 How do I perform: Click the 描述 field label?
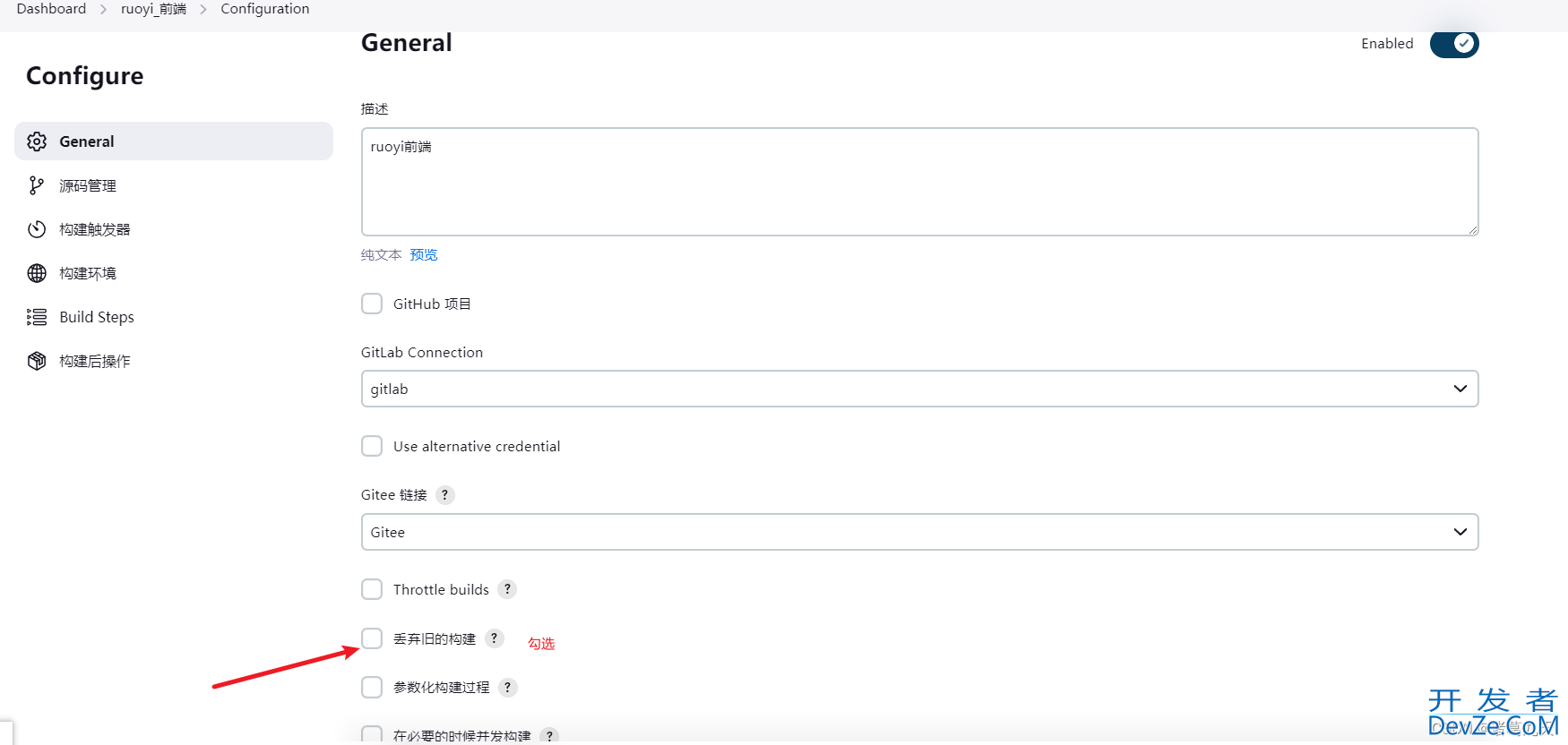coord(375,108)
